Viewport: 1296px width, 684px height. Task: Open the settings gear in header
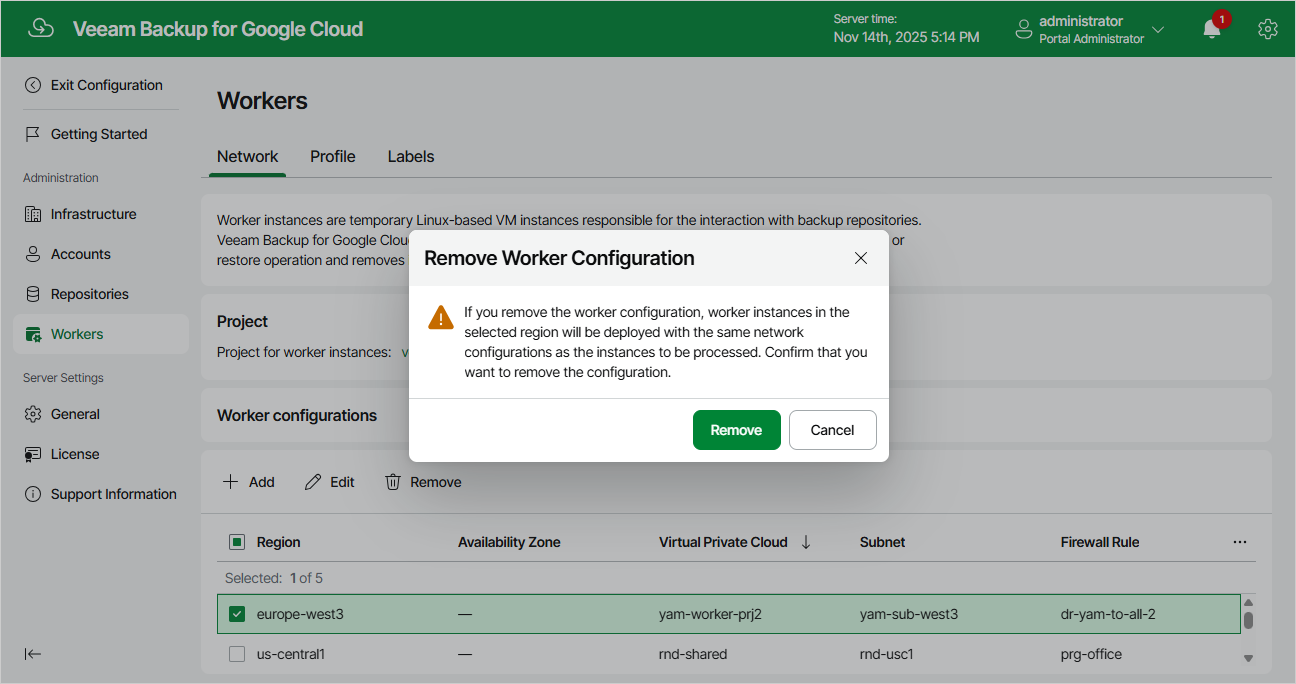coord(1268,29)
